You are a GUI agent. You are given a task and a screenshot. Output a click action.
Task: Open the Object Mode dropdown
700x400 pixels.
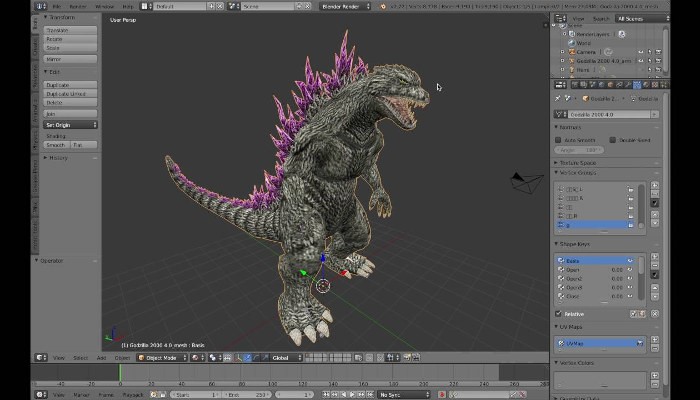(x=162, y=358)
